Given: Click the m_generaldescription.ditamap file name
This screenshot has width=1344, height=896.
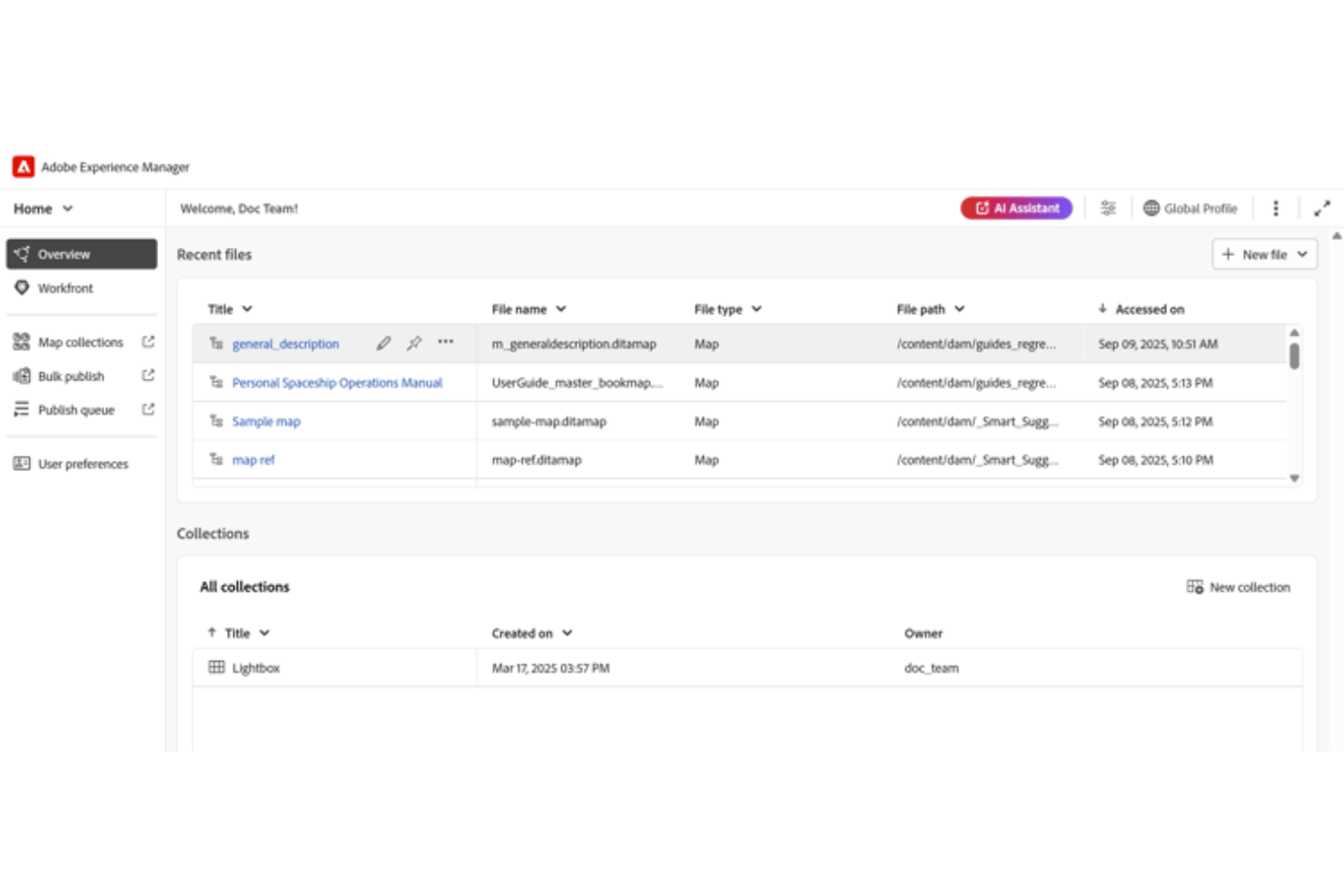Looking at the screenshot, I should (574, 344).
